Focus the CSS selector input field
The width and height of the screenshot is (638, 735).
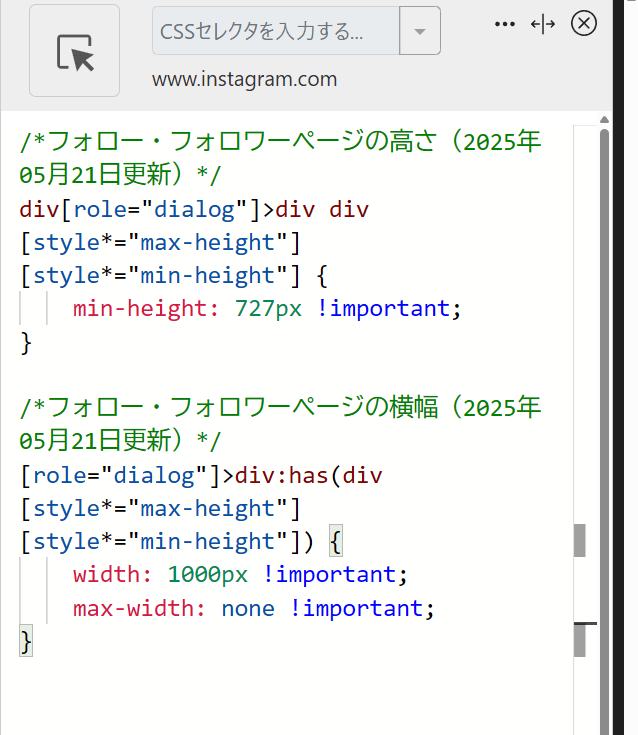coord(276,31)
